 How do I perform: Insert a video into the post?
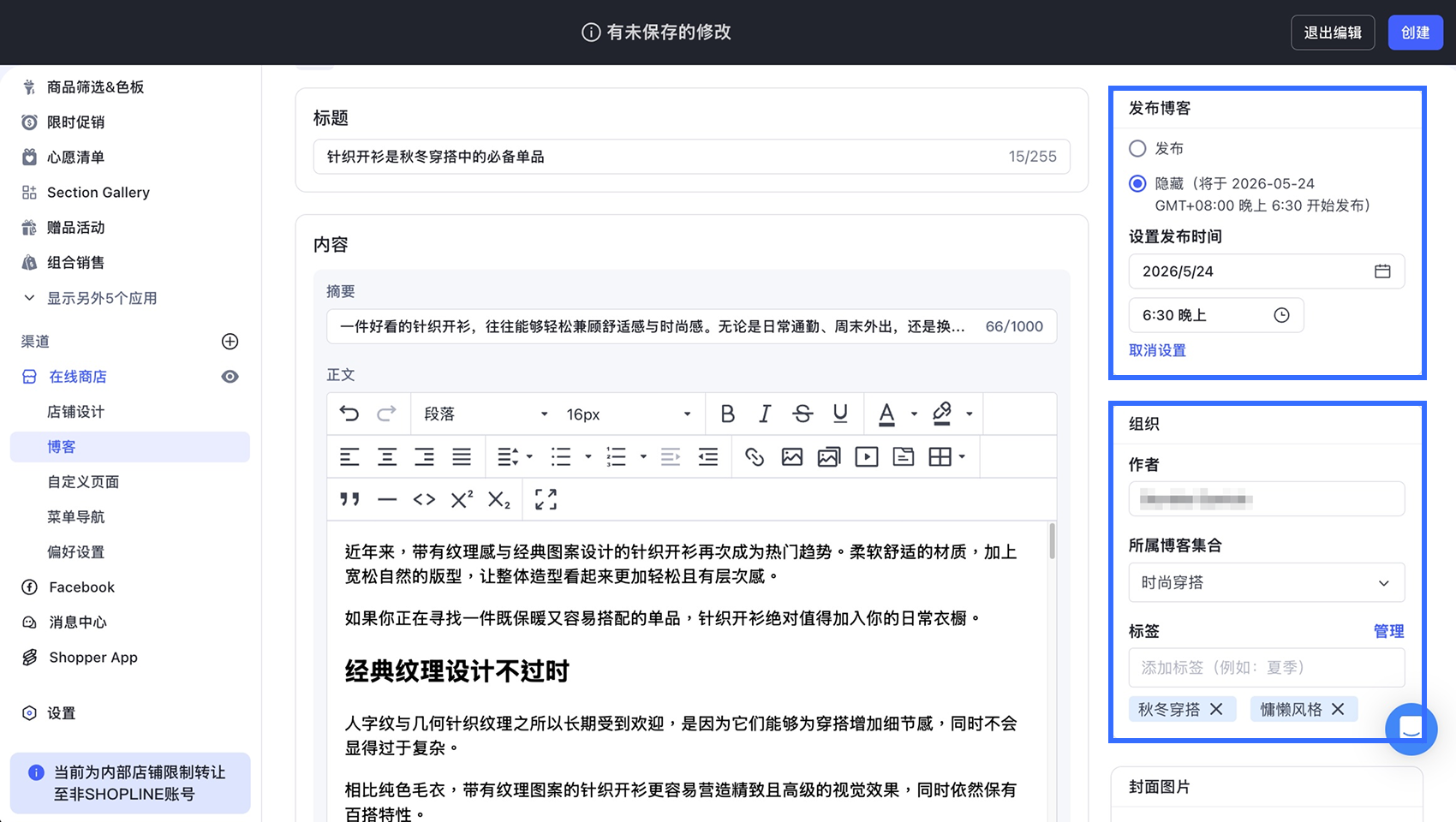[x=867, y=457]
